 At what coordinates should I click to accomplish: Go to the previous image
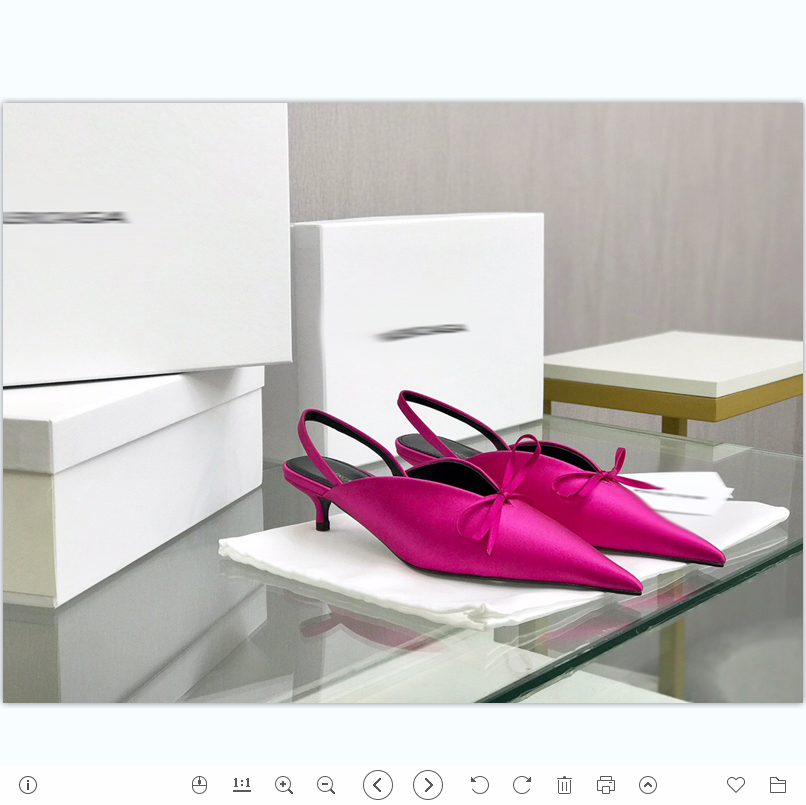[378, 785]
